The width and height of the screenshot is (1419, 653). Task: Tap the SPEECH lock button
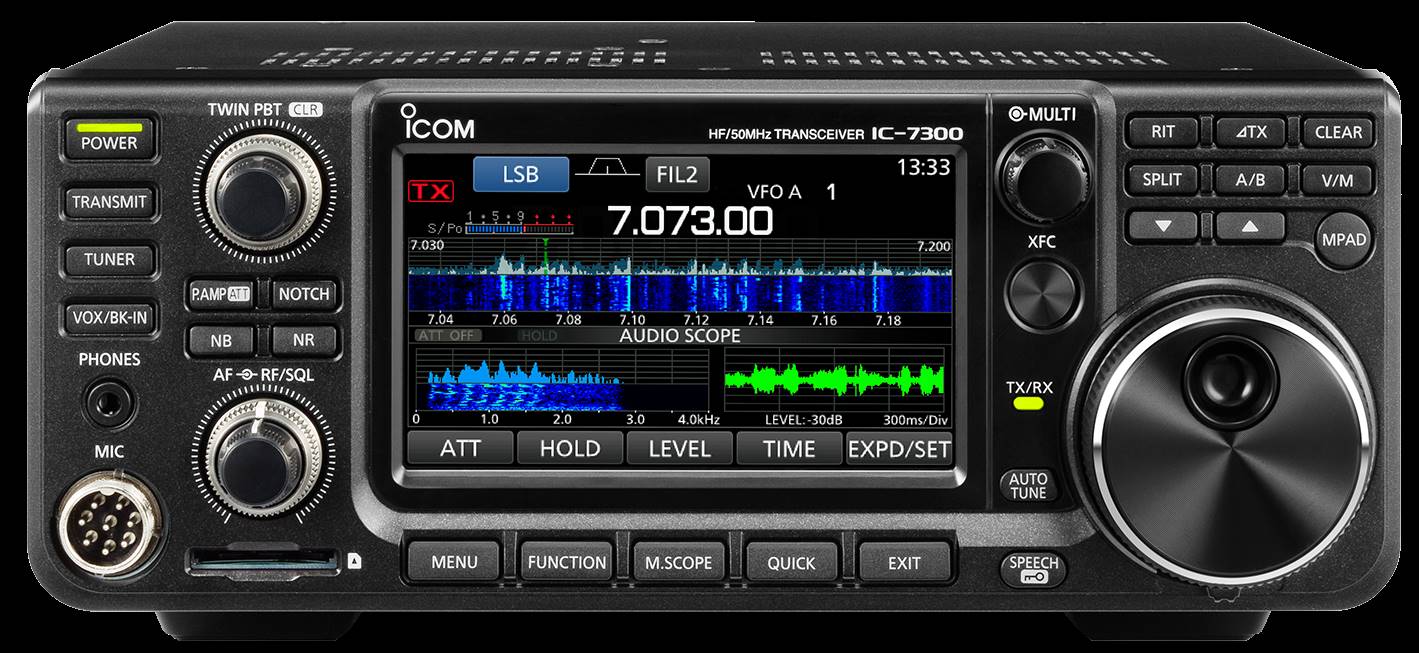coord(1033,569)
